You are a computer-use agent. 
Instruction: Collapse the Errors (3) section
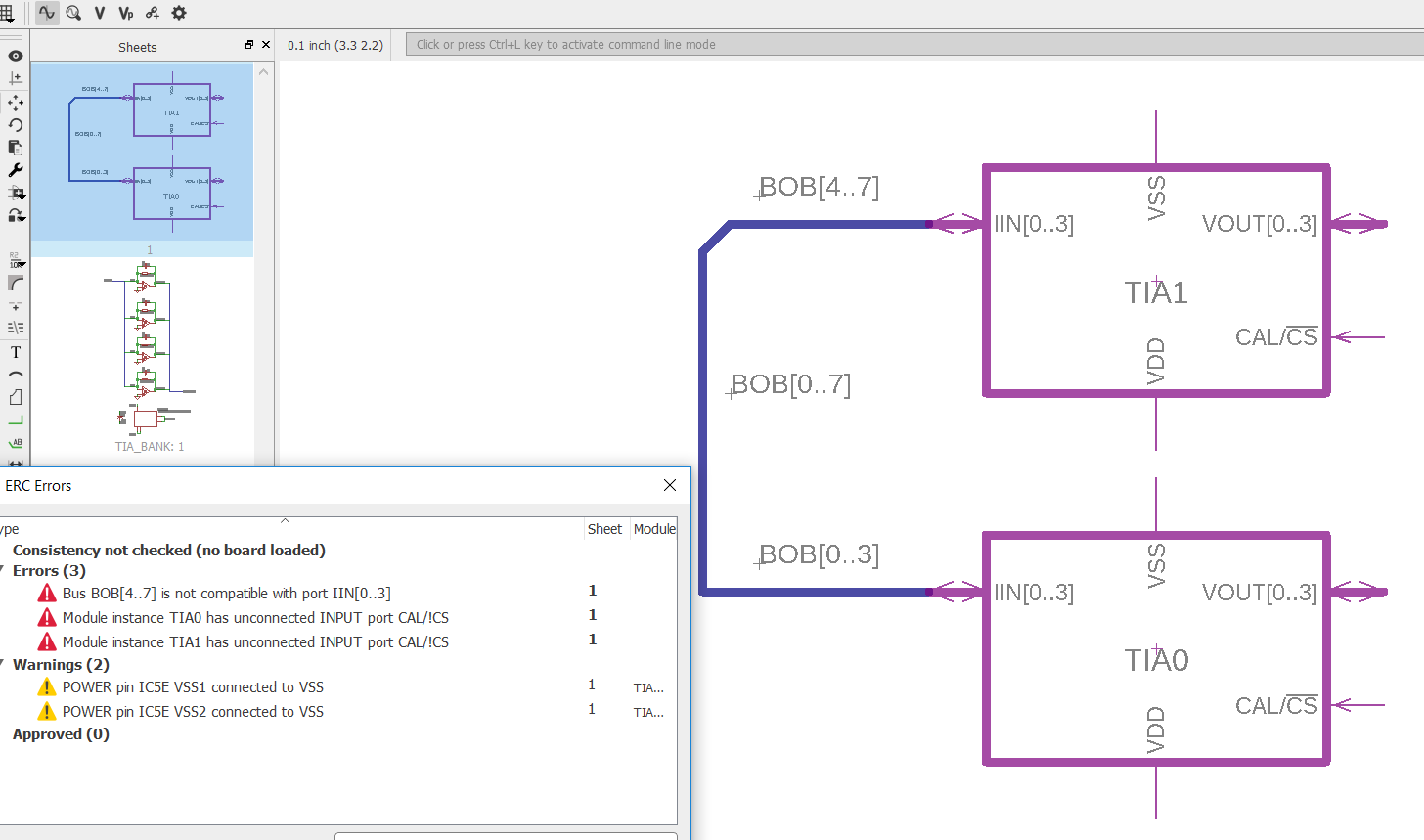pos(4,570)
